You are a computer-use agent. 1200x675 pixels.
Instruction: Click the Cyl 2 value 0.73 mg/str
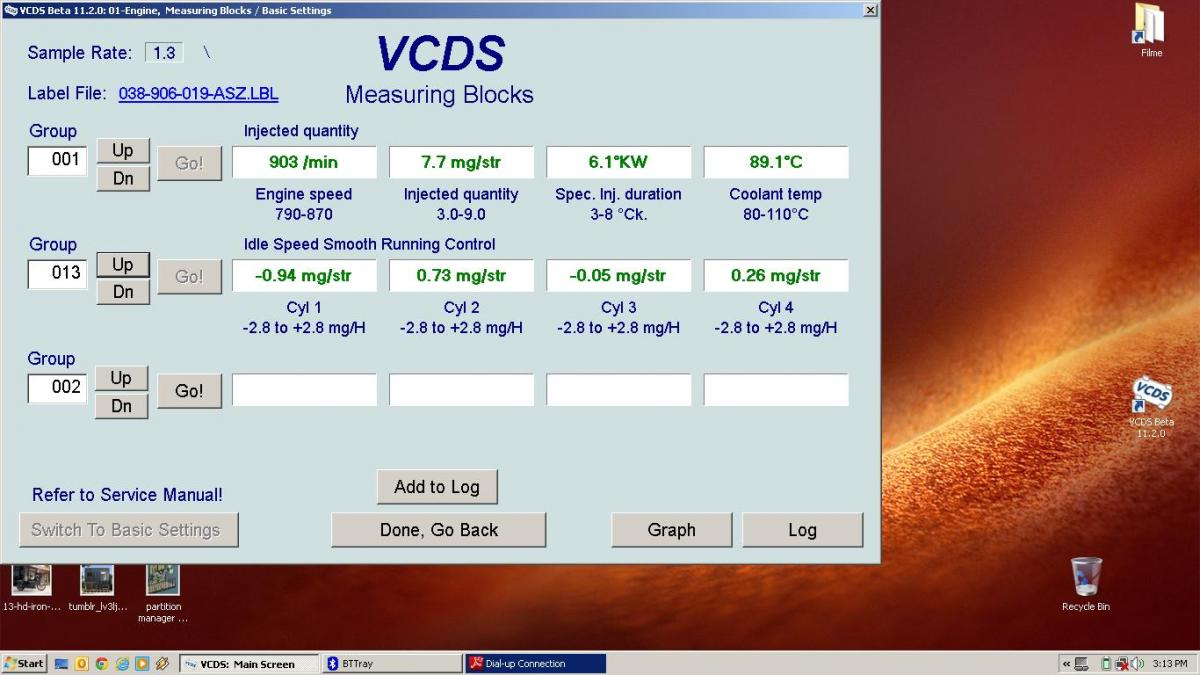click(x=461, y=276)
